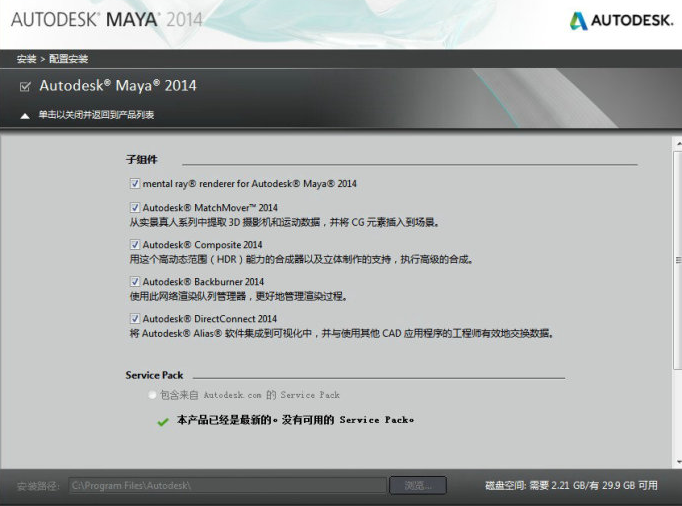Click the MatchMover description text
The height and width of the screenshot is (506, 682).
285,222
